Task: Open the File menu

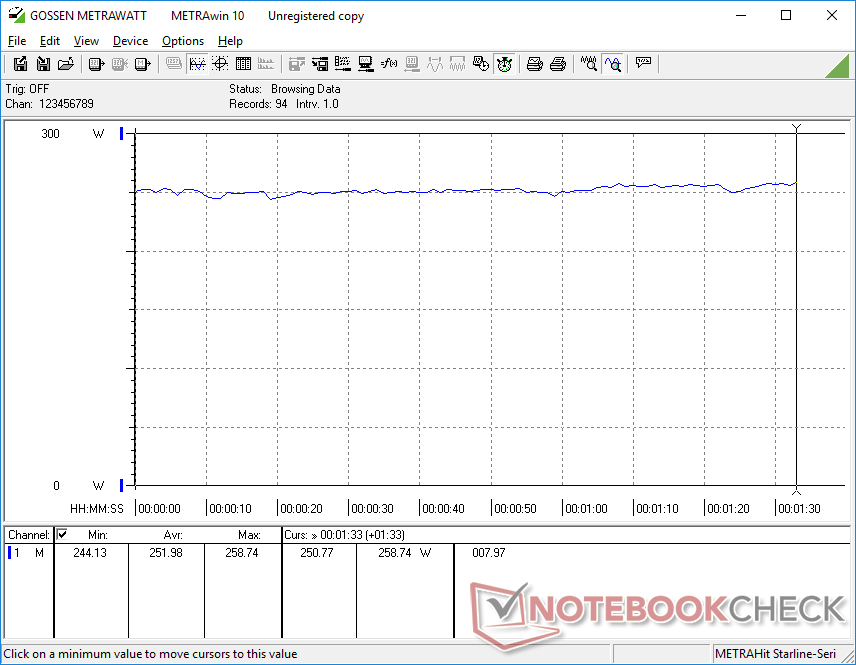Action: (x=17, y=41)
